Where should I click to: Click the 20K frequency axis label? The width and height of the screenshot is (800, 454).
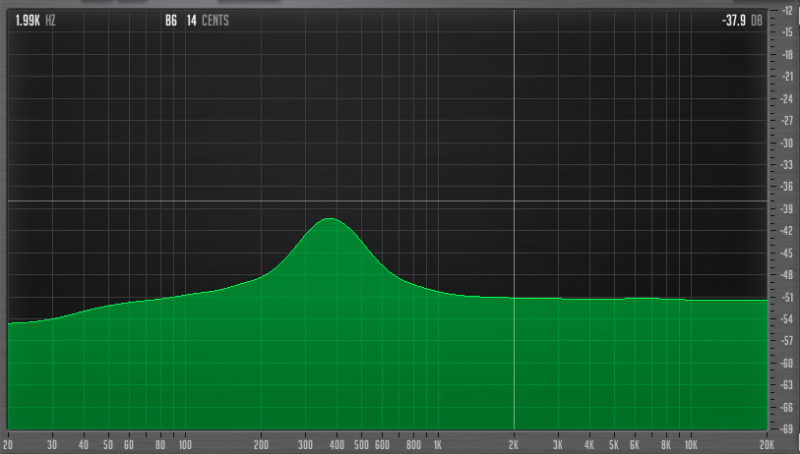point(766,443)
